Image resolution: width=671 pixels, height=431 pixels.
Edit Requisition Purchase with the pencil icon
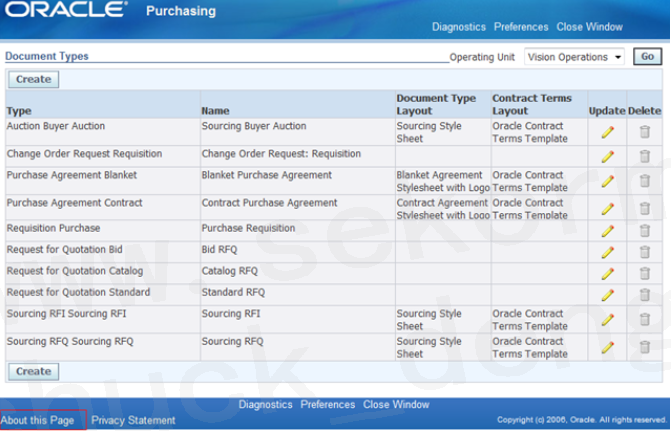pyautogui.click(x=608, y=231)
